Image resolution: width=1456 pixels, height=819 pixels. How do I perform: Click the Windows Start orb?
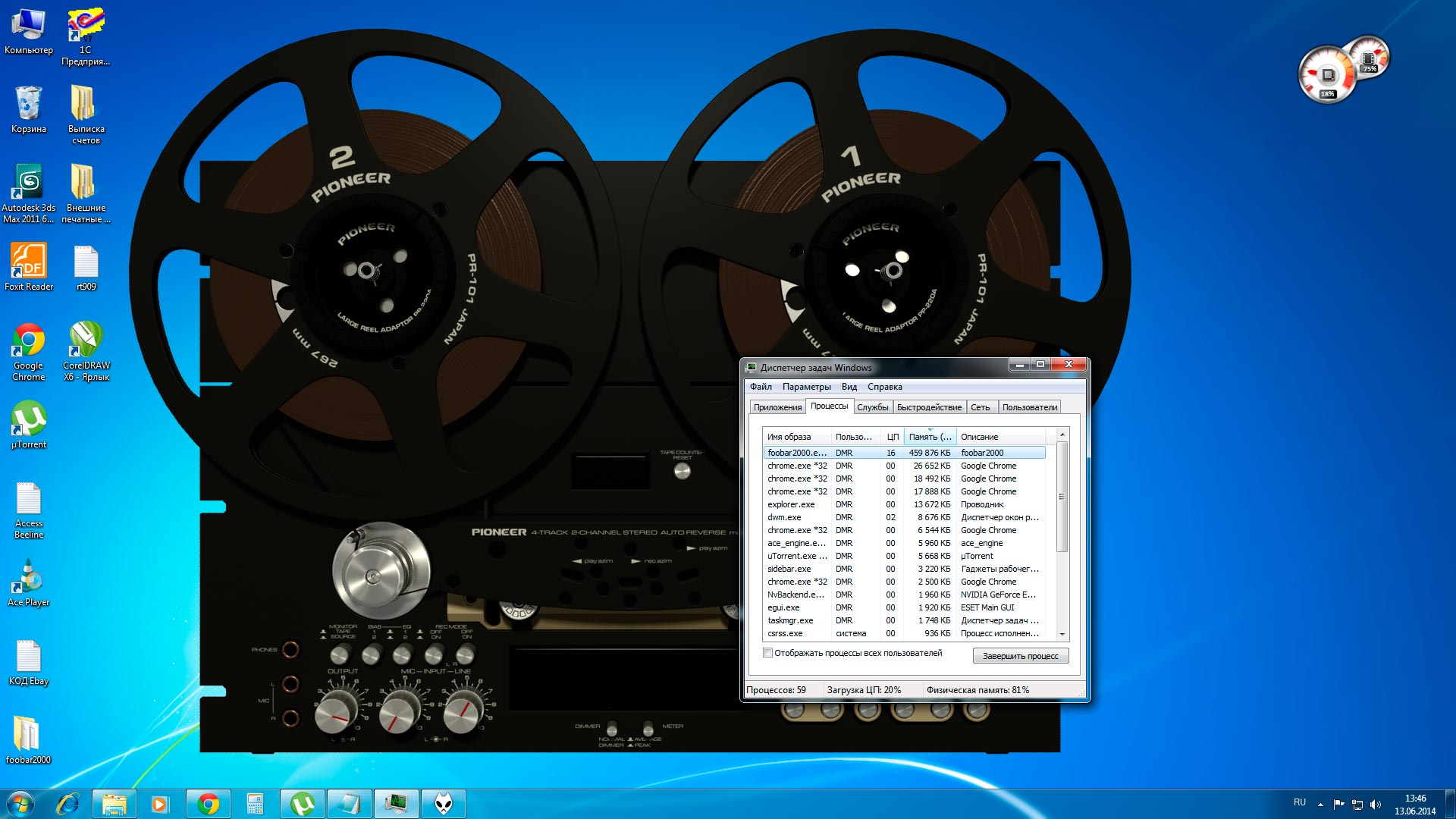(x=20, y=803)
